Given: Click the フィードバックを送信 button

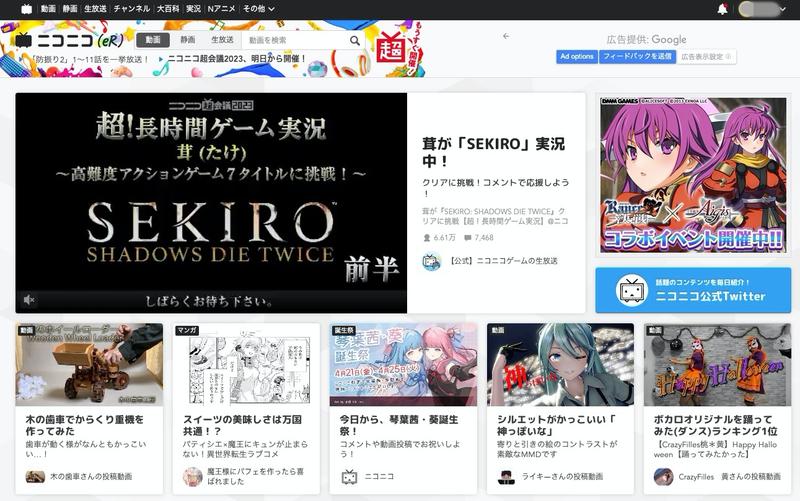Looking at the screenshot, I should click(637, 57).
